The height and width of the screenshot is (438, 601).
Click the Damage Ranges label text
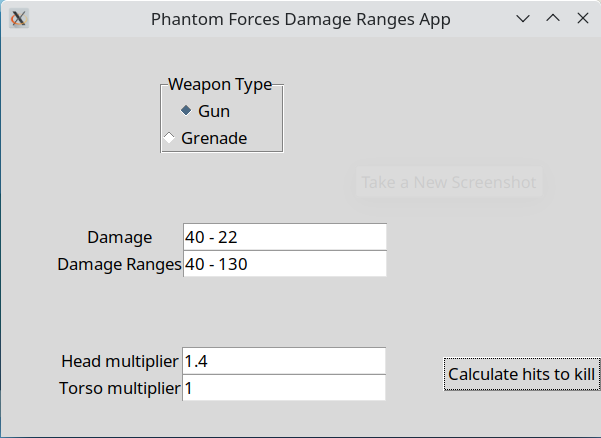[x=119, y=265]
